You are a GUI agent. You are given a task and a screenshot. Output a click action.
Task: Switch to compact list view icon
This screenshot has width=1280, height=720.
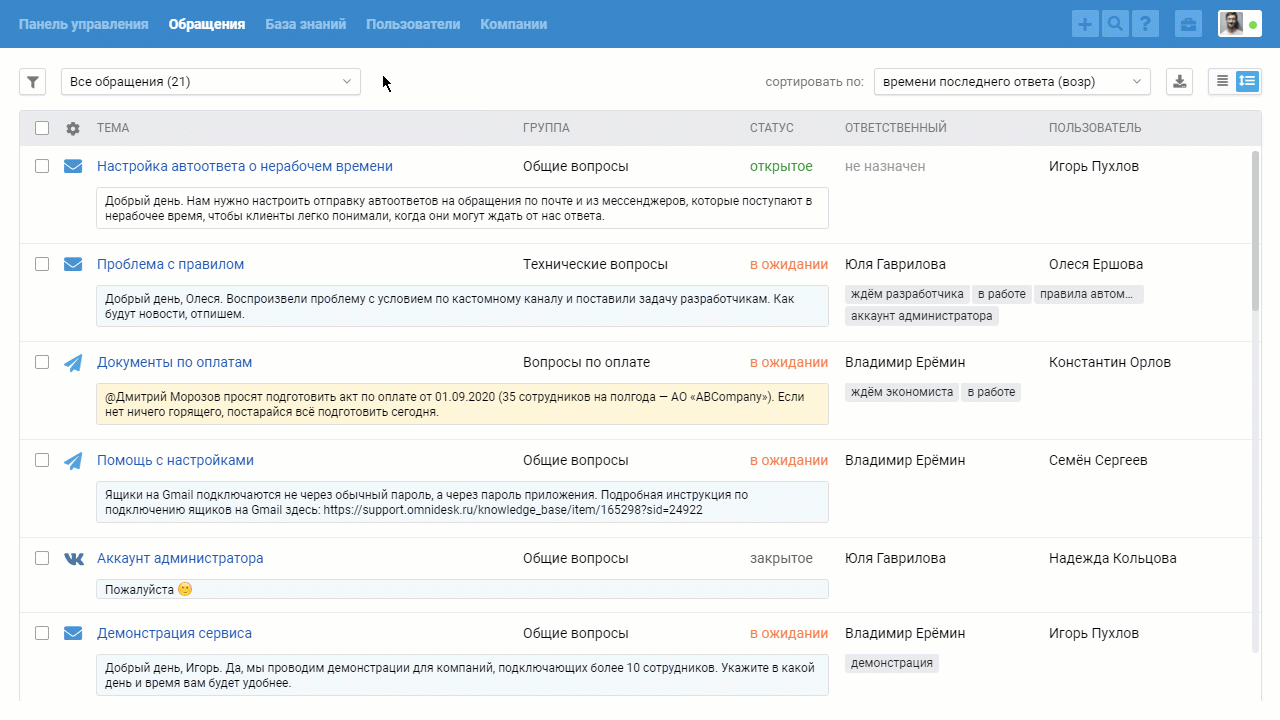1222,82
